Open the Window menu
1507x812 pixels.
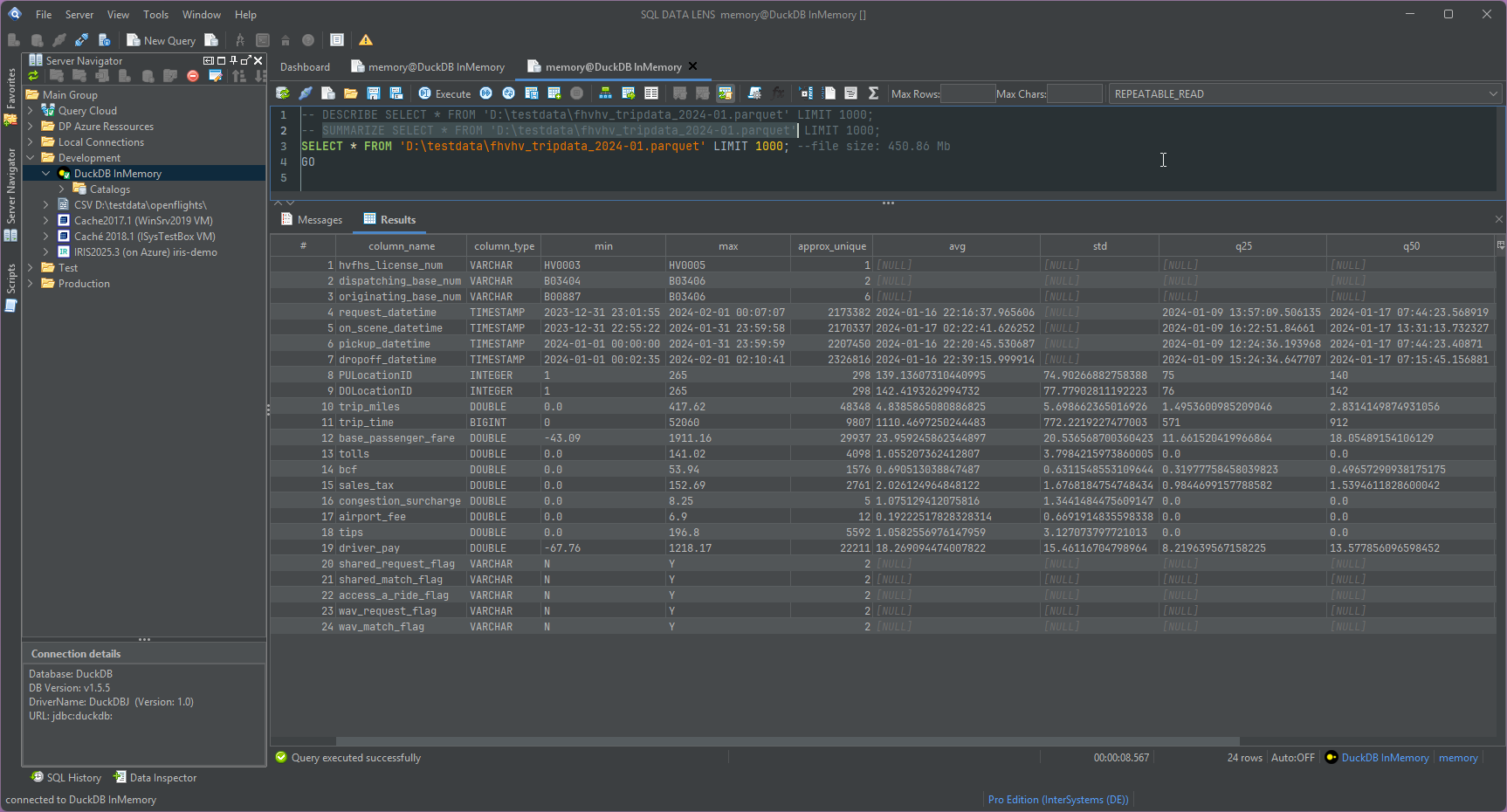(202, 14)
